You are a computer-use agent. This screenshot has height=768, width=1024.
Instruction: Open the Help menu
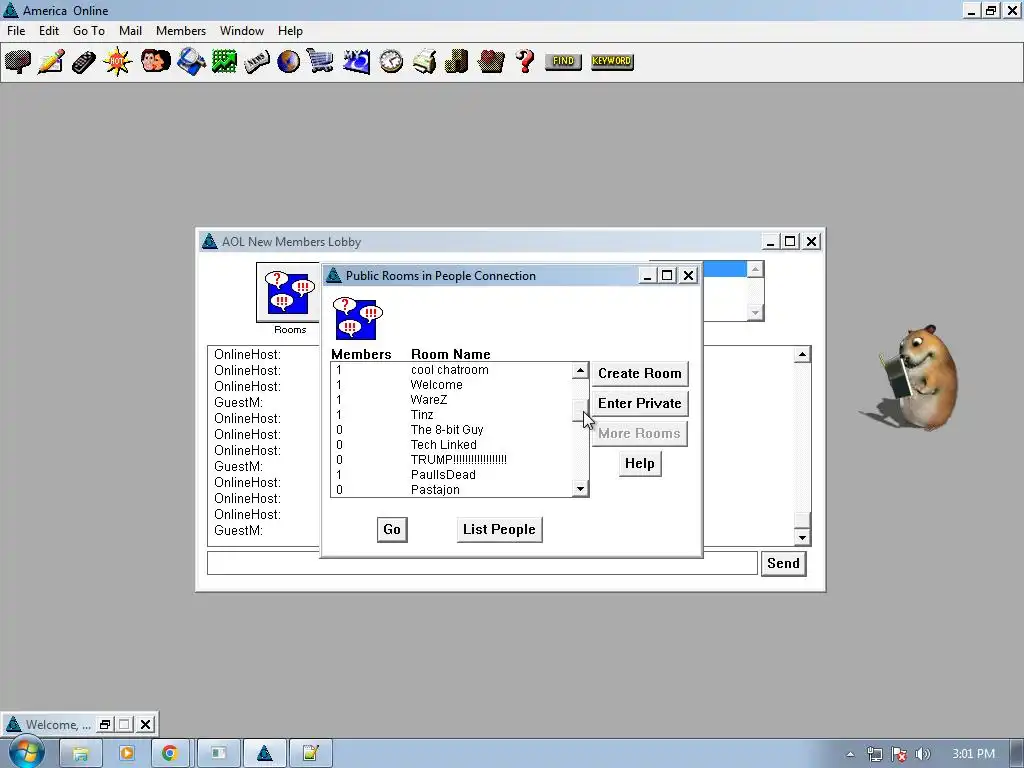coord(290,31)
